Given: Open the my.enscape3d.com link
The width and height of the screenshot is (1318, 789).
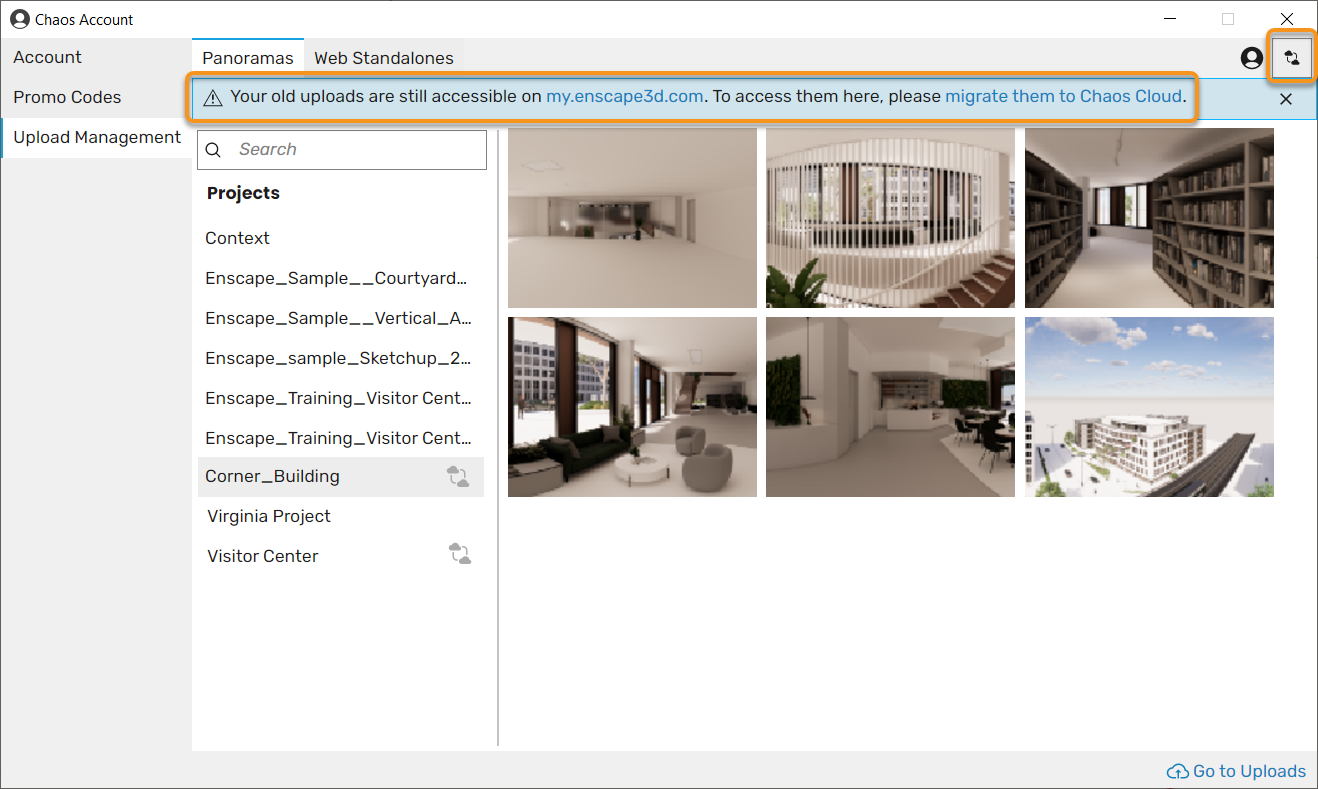Looking at the screenshot, I should [x=625, y=97].
